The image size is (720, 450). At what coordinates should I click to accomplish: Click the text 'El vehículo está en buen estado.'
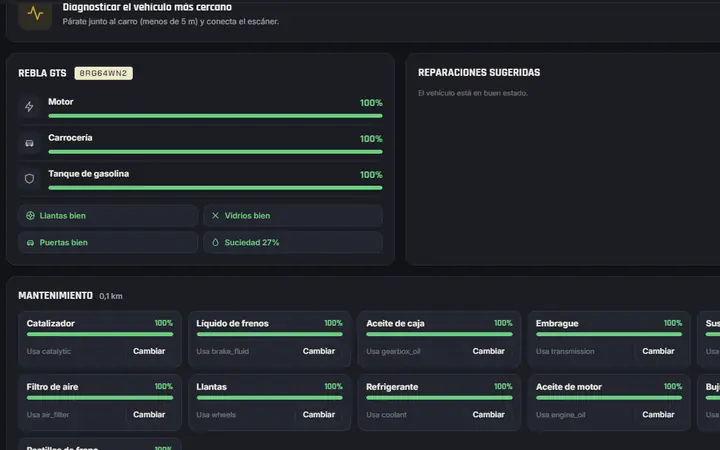[473, 93]
